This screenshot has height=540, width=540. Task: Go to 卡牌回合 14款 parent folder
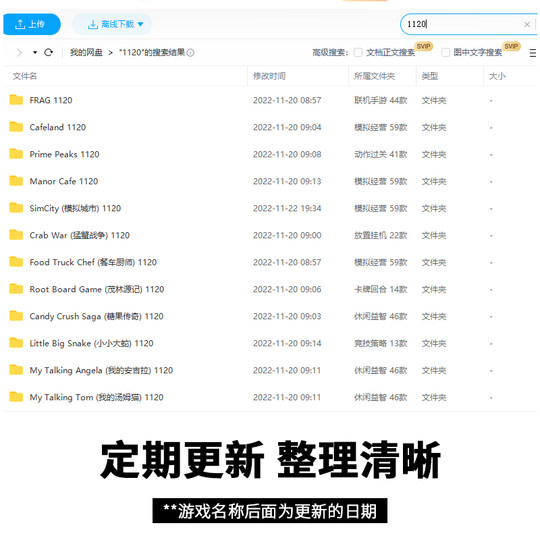coord(381,289)
